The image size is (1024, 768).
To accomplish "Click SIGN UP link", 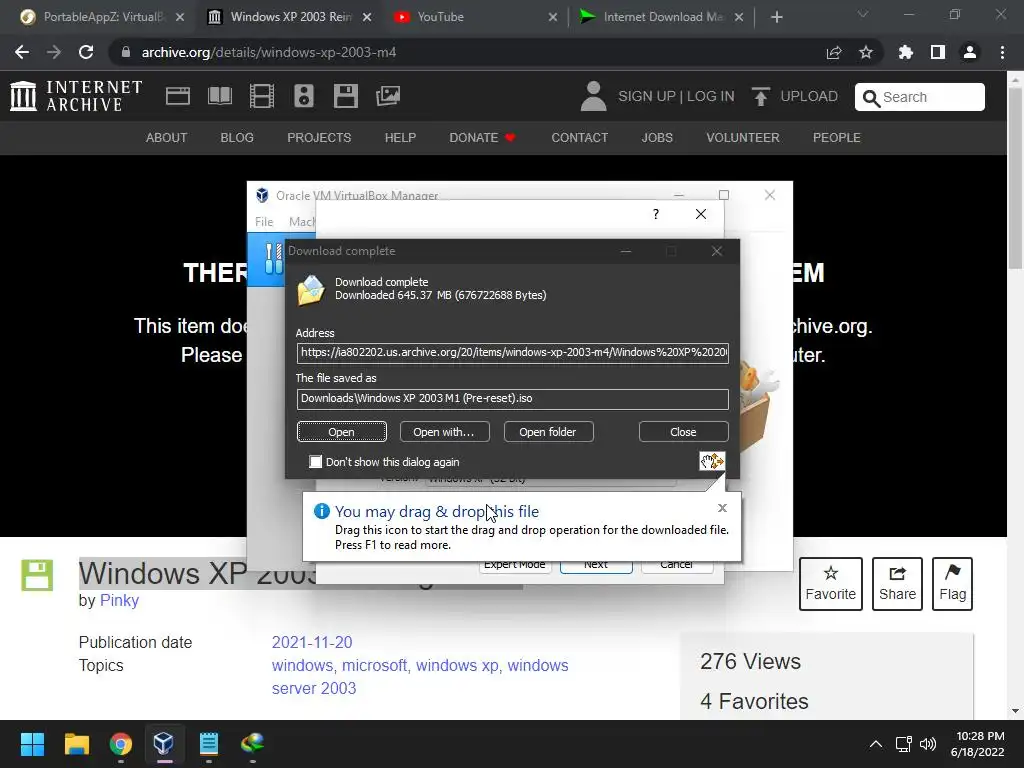I will pyautogui.click(x=647, y=97).
